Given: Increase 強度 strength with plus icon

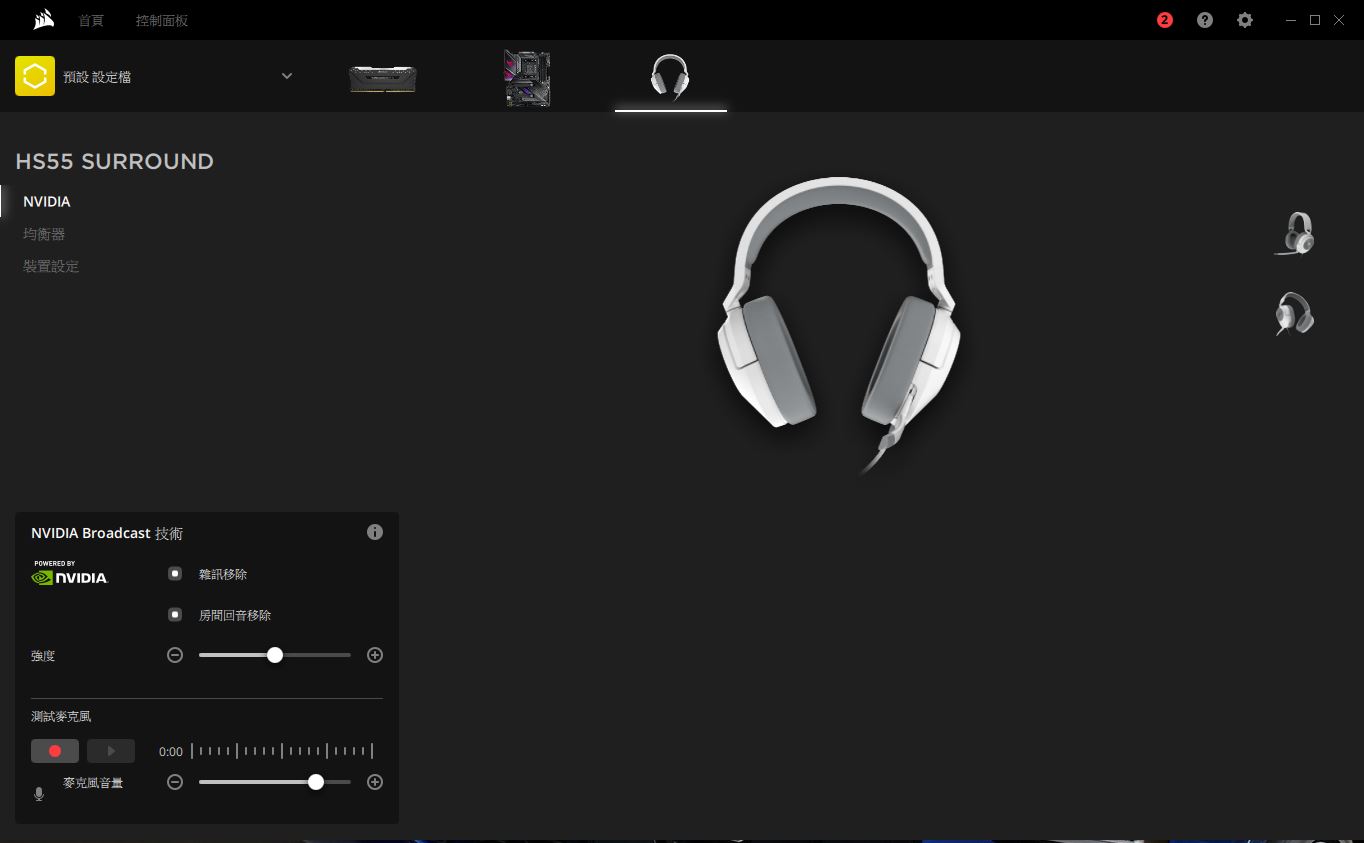Looking at the screenshot, I should click(x=375, y=655).
